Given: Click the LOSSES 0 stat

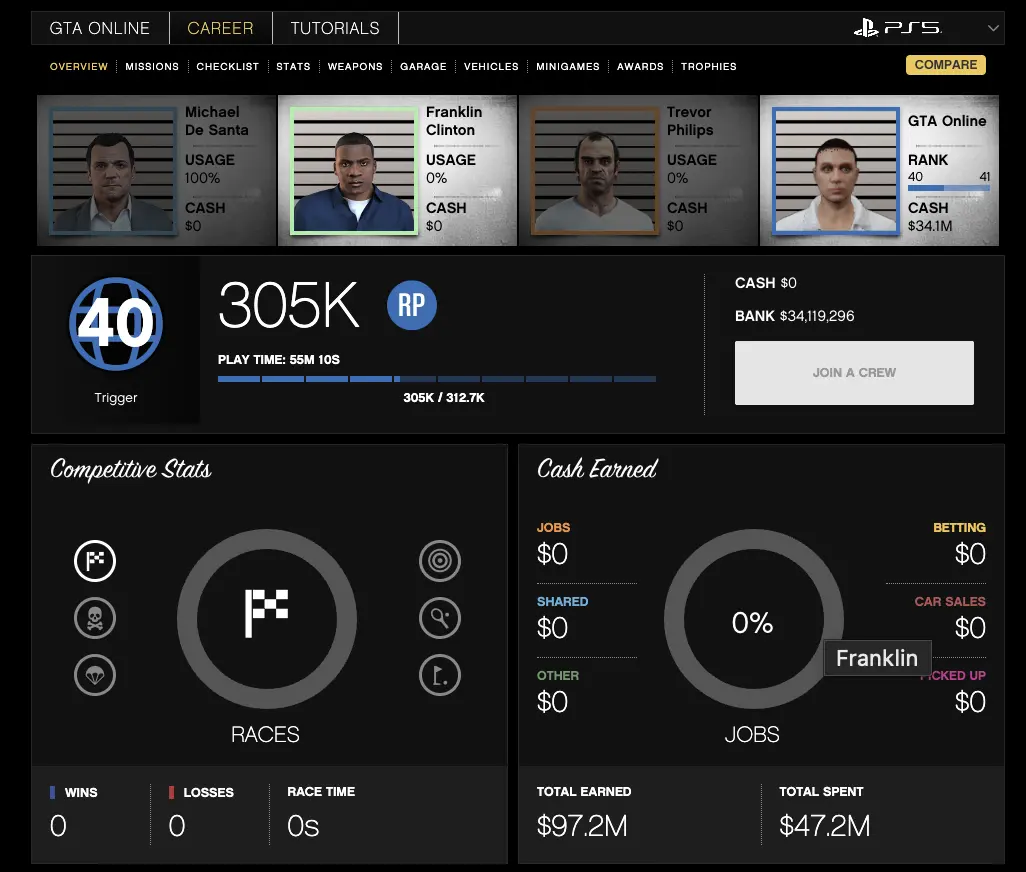Looking at the screenshot, I should coord(201,814).
